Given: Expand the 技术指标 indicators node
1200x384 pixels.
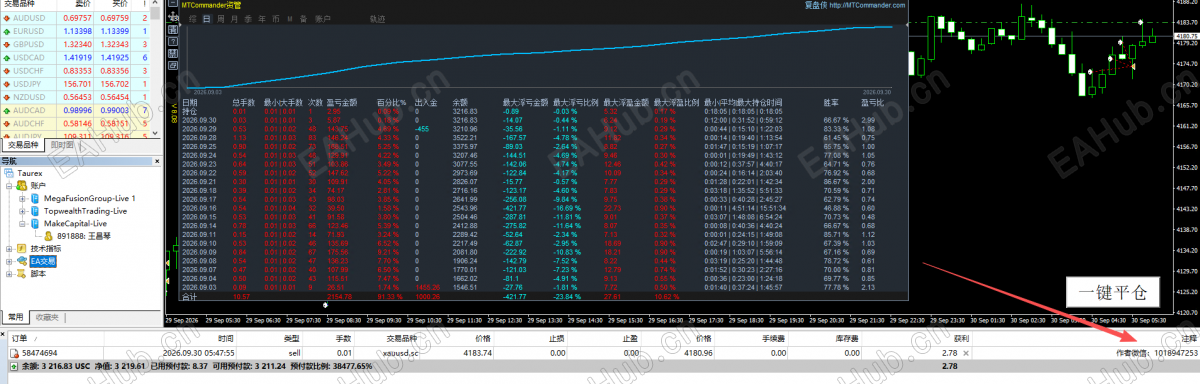Looking at the screenshot, I should pyautogui.click(x=8, y=249).
